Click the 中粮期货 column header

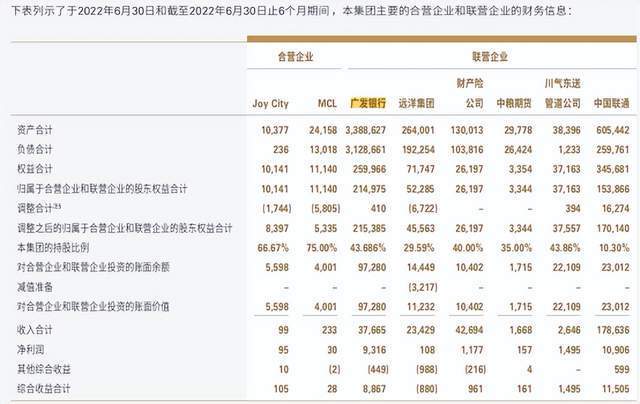(x=514, y=103)
